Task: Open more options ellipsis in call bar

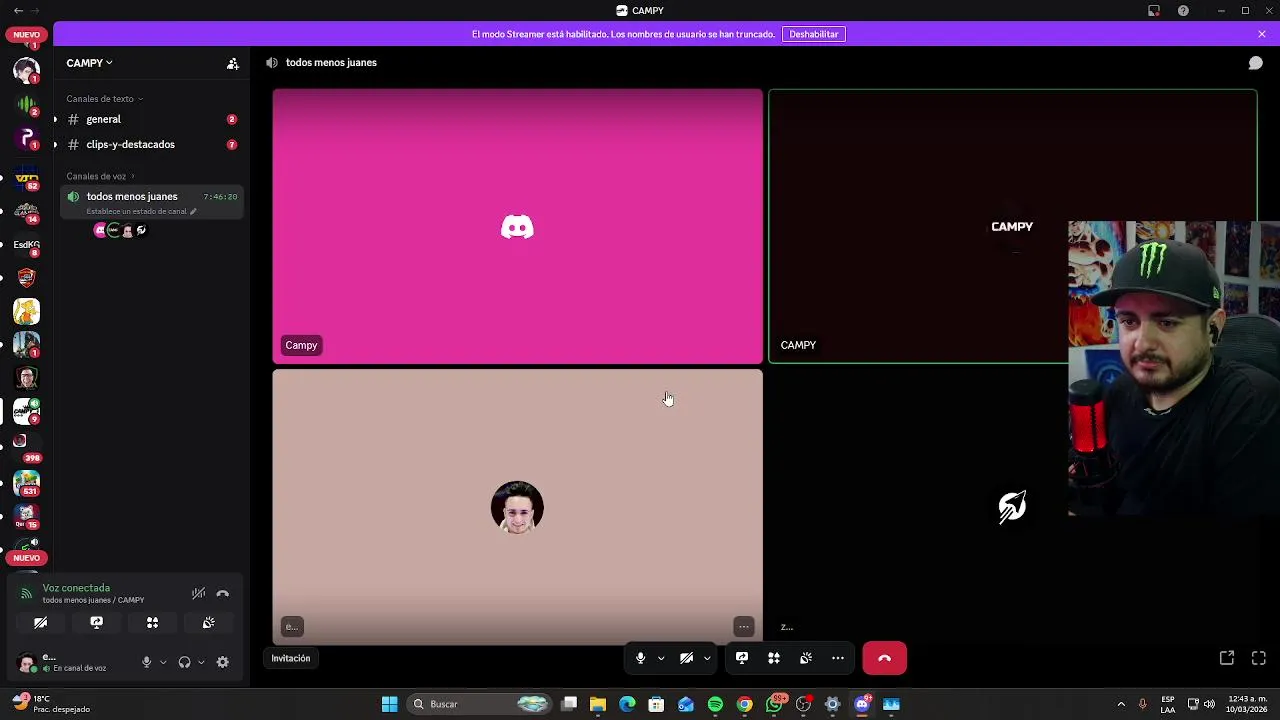Action: tap(838, 658)
